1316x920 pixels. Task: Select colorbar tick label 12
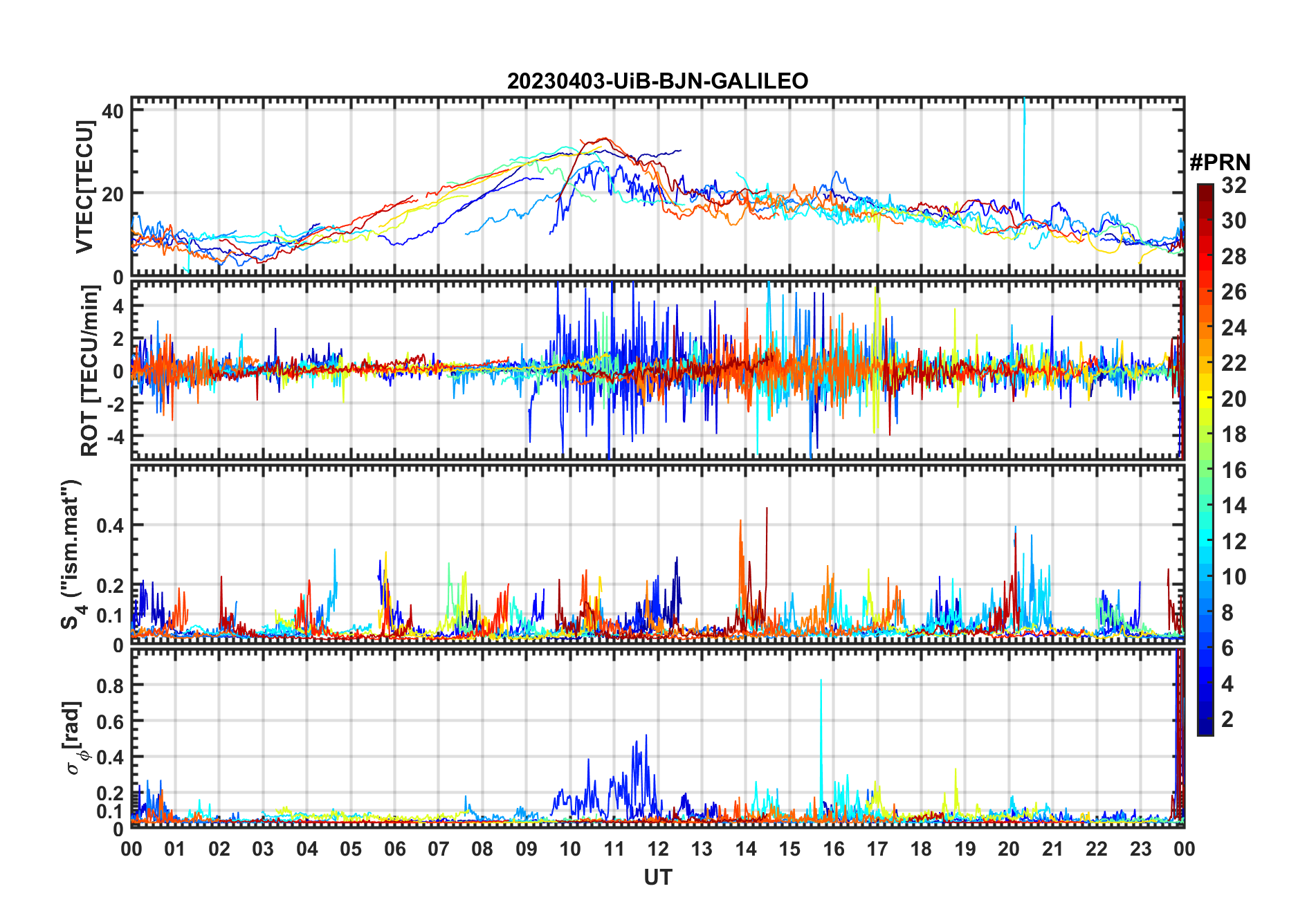click(x=1234, y=542)
